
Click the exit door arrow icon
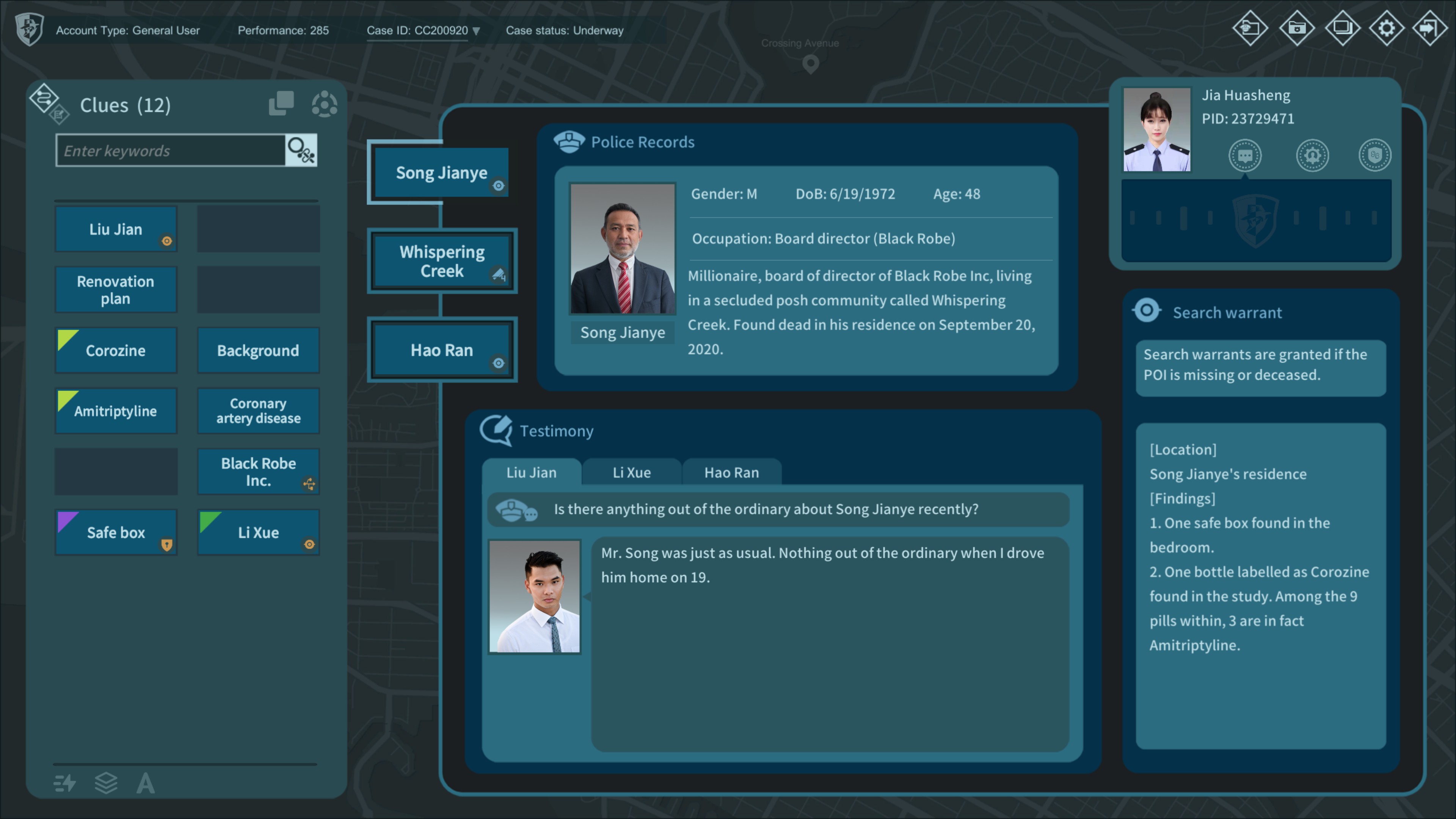(1429, 28)
